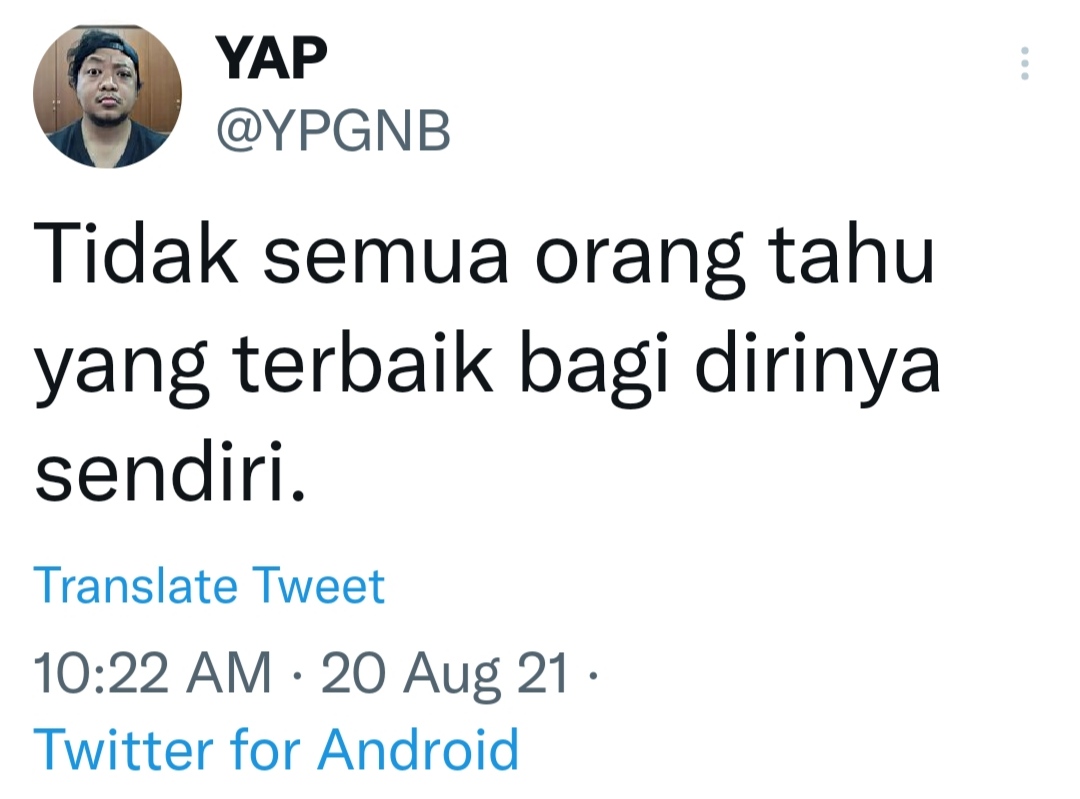Click the word Tidak in the tweet
Image resolution: width=1080 pixels, height=799 pixels.
pos(136,252)
